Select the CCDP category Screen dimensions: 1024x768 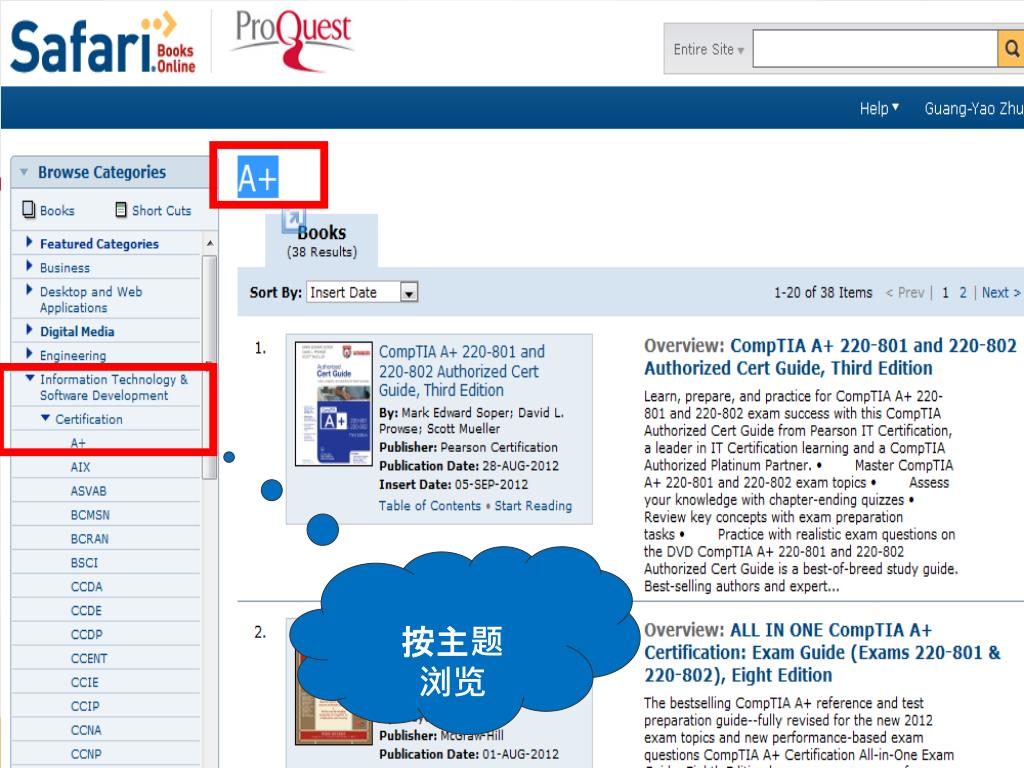click(x=86, y=635)
